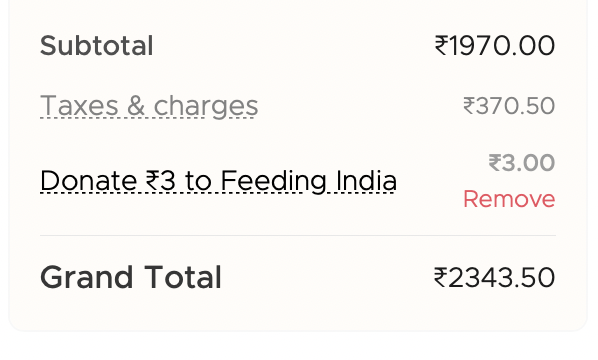The width and height of the screenshot is (598, 360).
Task: Open the Taxes & charges breakdown
Action: pyautogui.click(x=149, y=106)
